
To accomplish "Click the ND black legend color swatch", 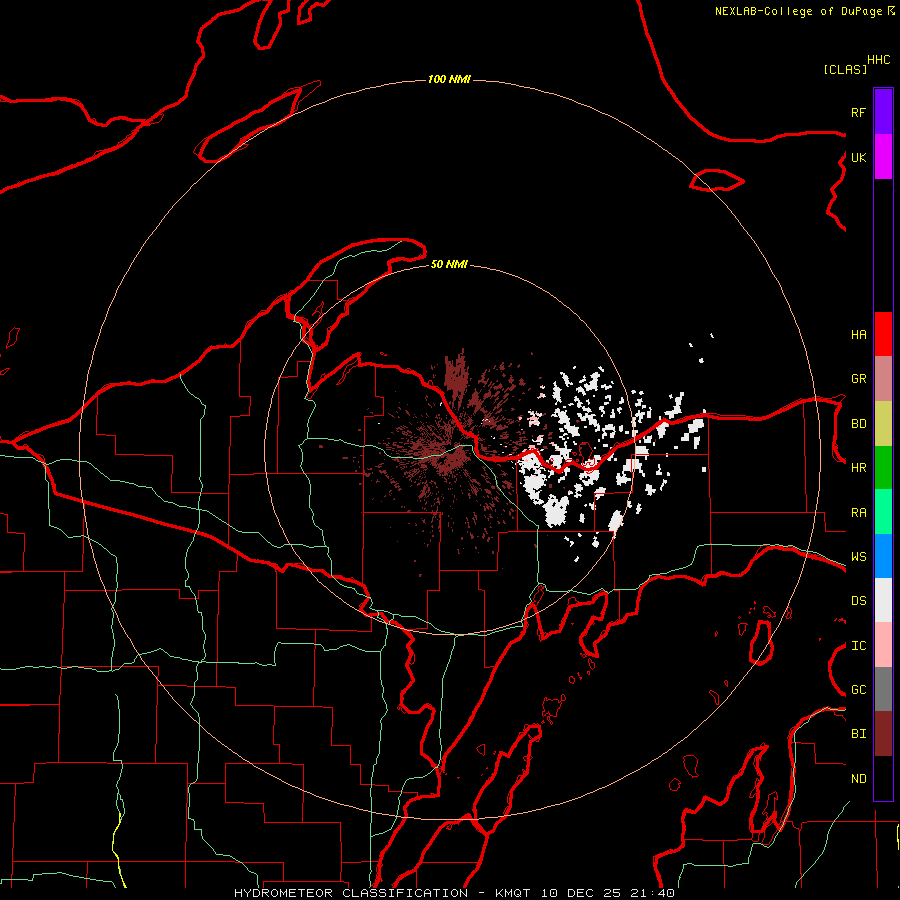I will pyautogui.click(x=883, y=778).
